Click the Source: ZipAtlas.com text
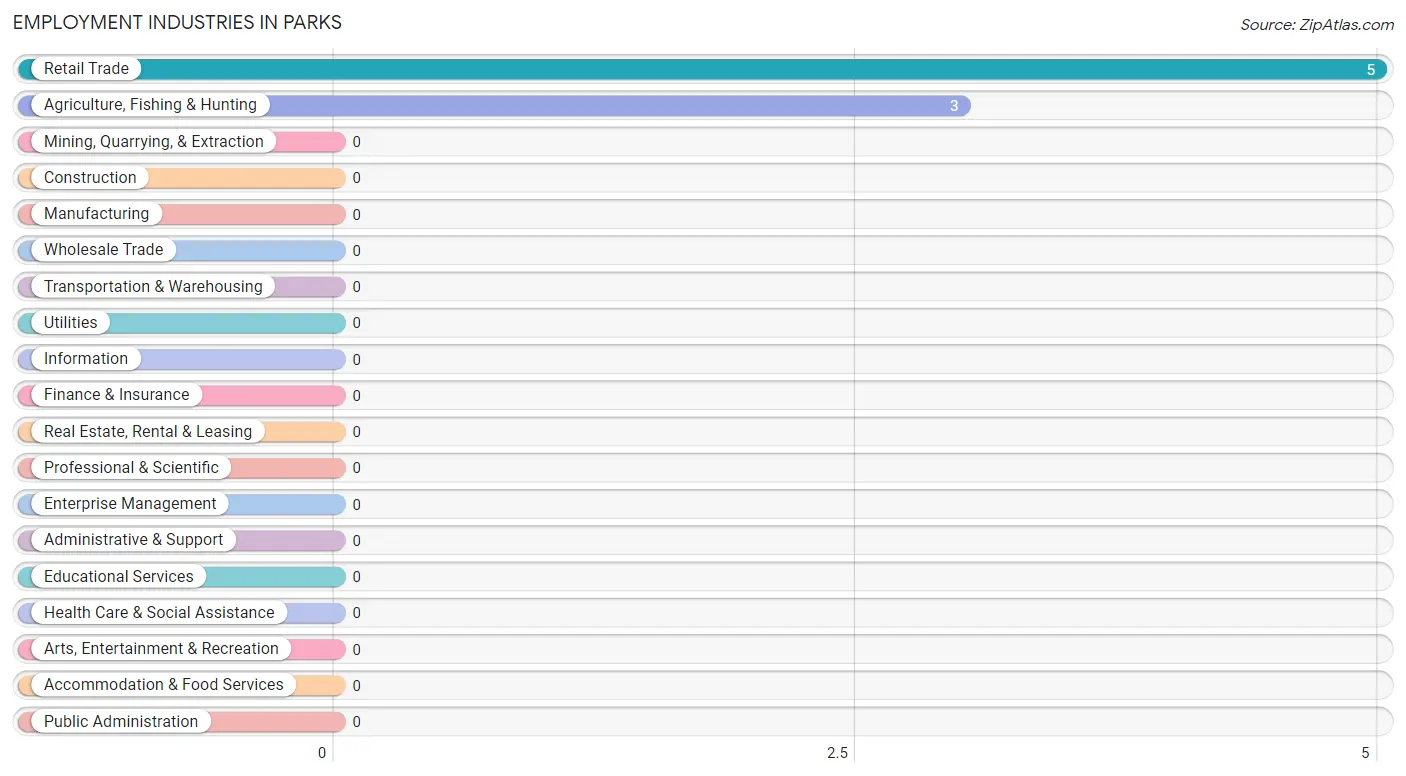The width and height of the screenshot is (1406, 776). pos(1317,25)
